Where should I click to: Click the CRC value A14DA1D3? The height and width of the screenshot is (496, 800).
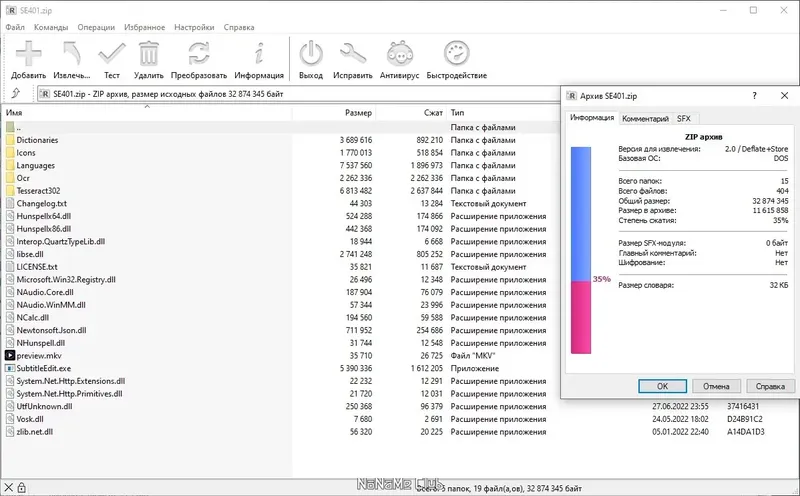click(744, 432)
